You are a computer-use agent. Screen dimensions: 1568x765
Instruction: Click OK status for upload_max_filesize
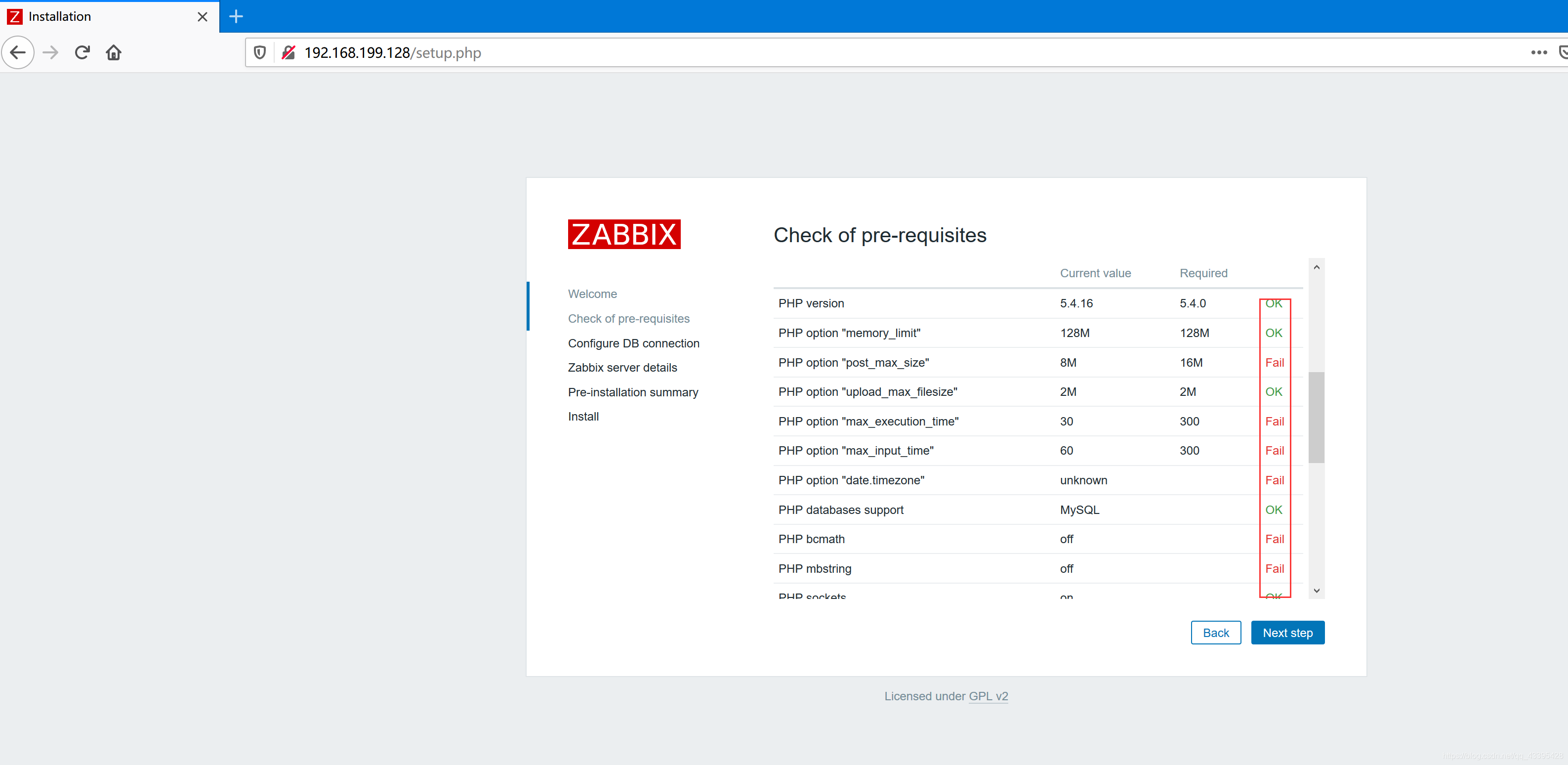point(1274,391)
